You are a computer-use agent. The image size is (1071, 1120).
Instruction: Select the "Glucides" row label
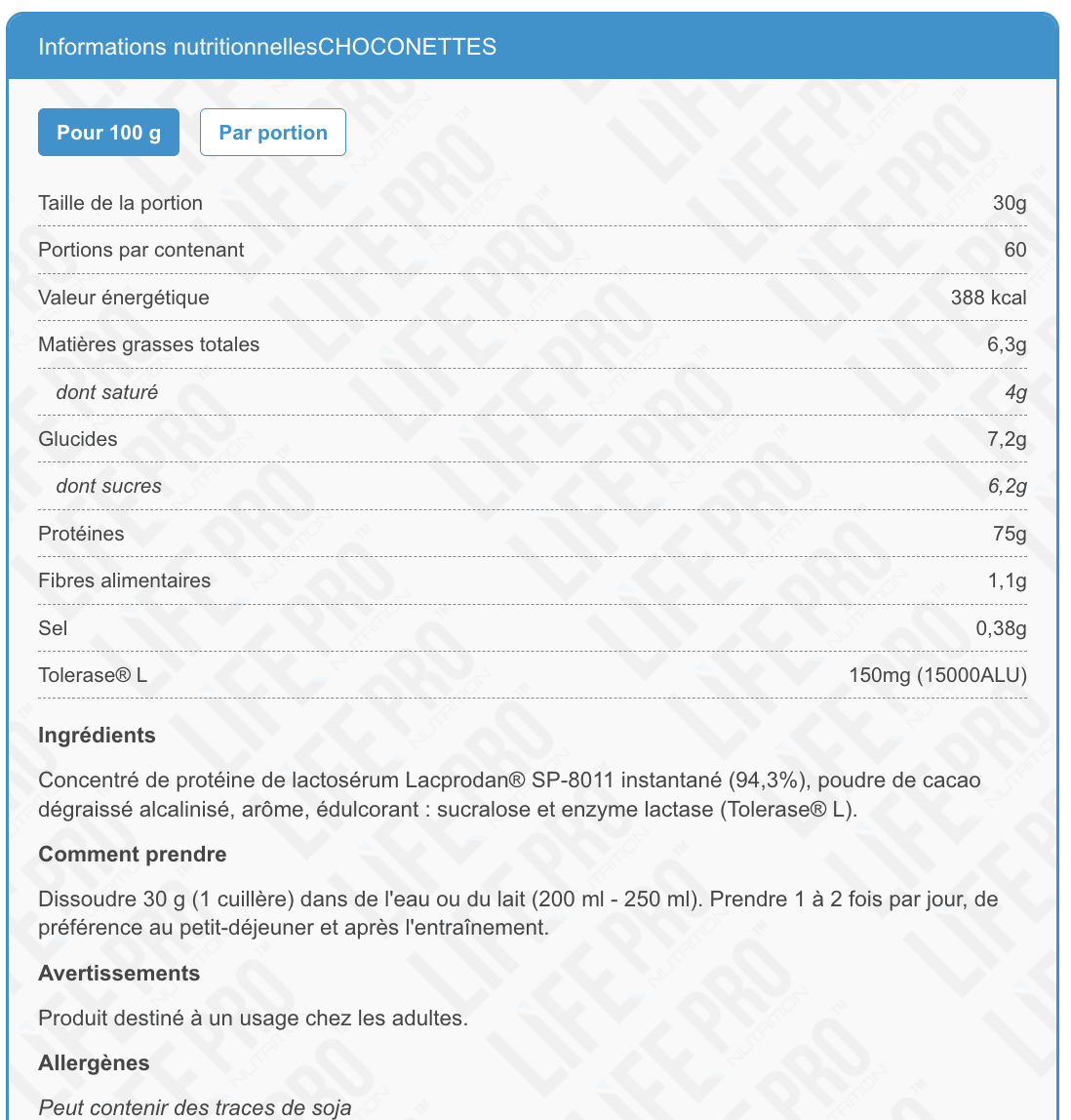(78, 439)
